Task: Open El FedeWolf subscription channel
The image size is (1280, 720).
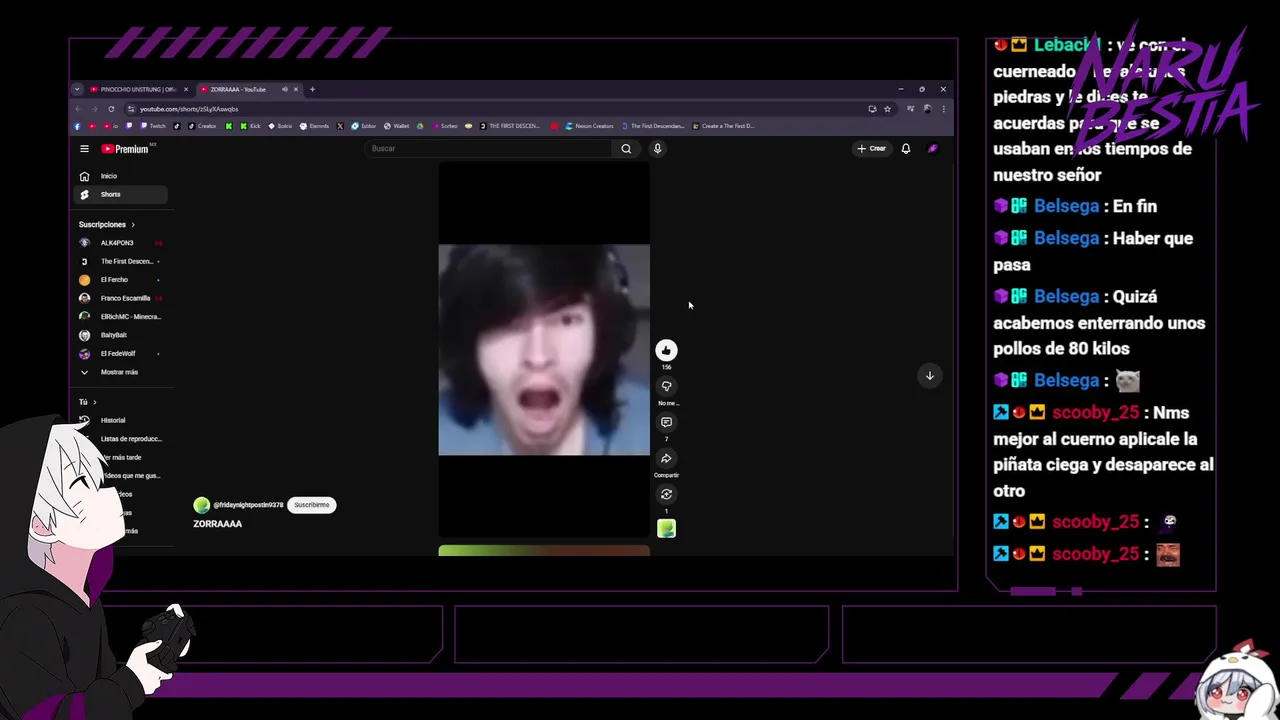Action: pos(120,353)
